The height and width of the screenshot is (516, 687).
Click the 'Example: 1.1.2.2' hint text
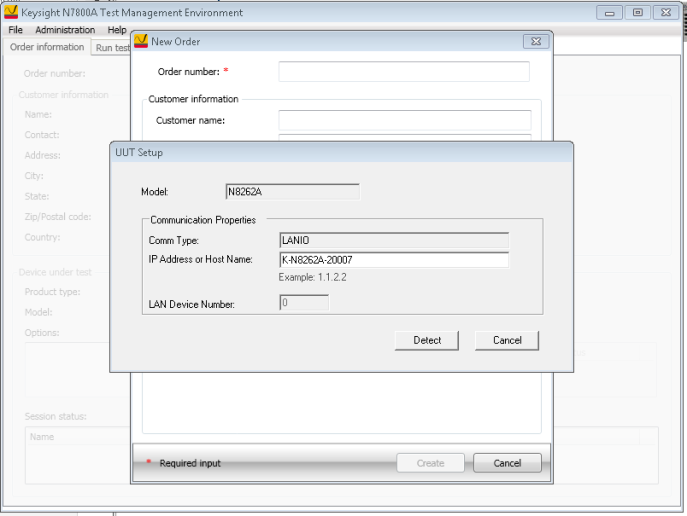(x=312, y=277)
